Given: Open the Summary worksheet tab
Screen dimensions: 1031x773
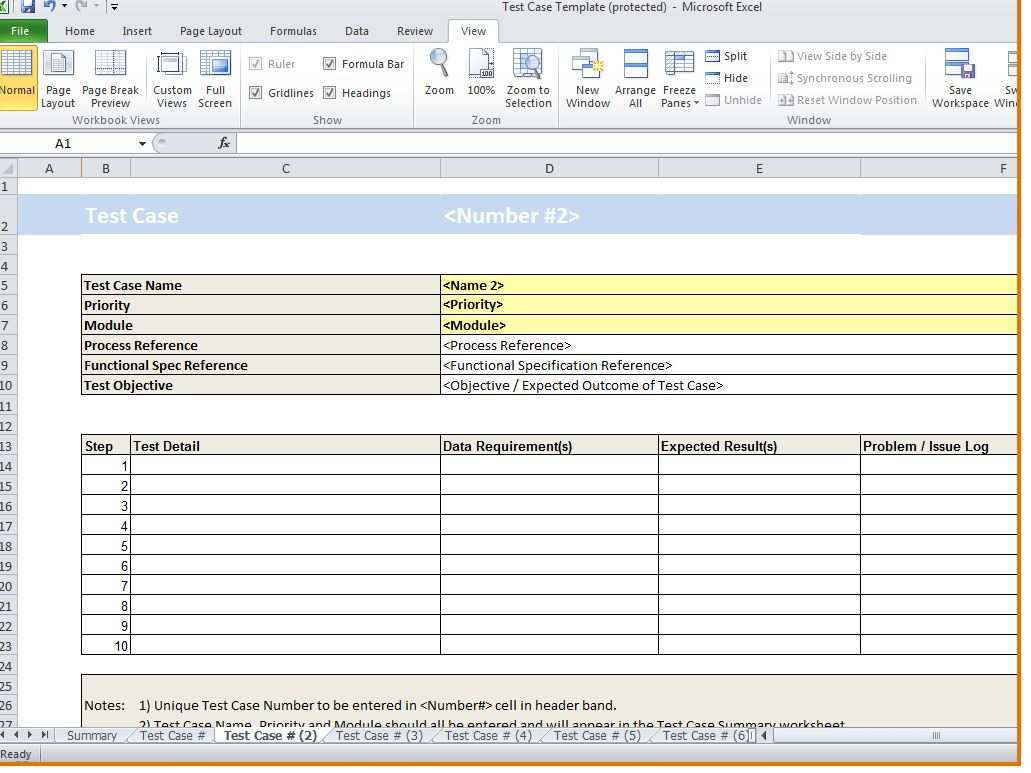Looking at the screenshot, I should (92, 736).
